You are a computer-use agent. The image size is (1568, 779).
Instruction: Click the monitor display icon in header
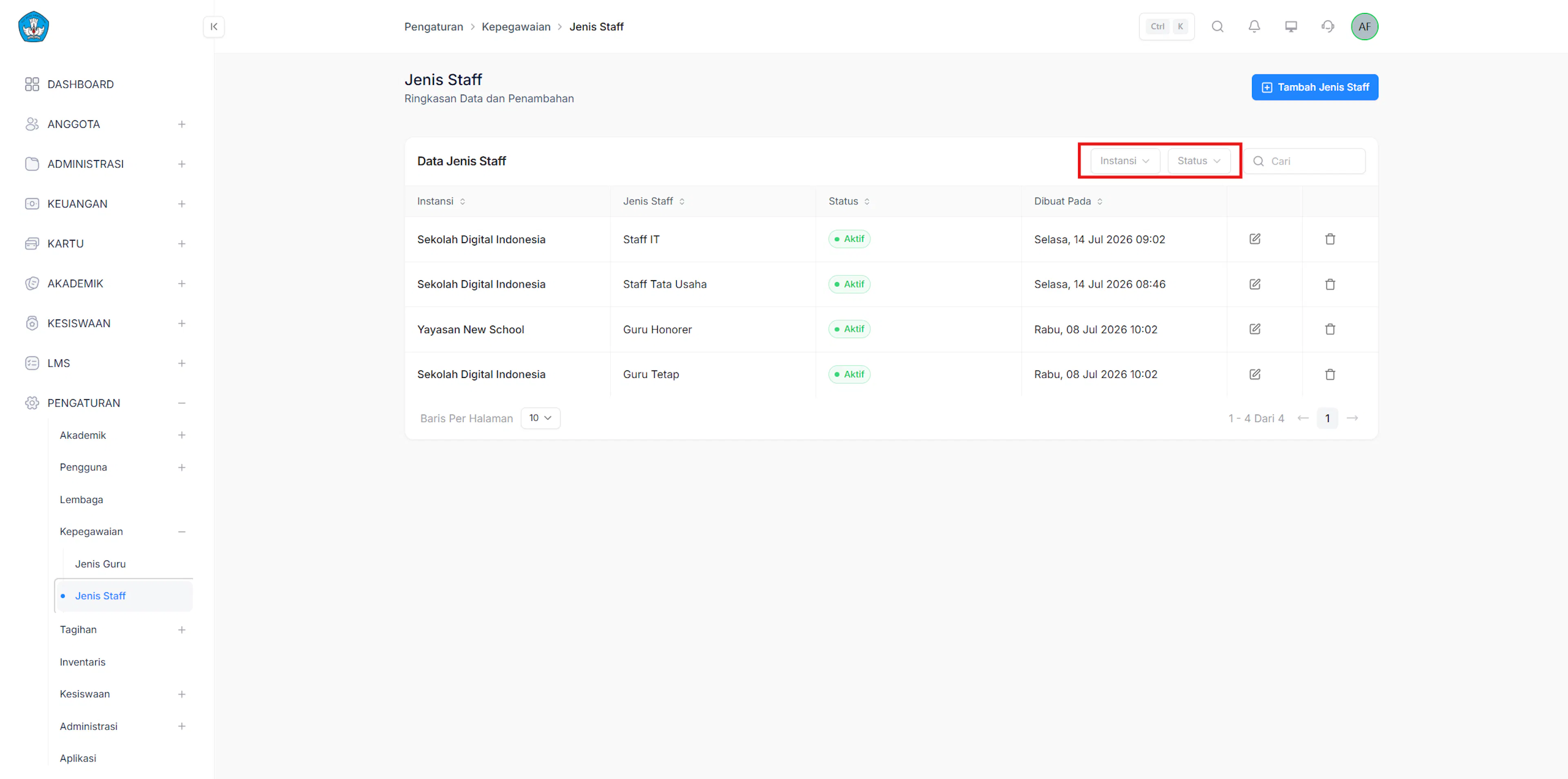click(x=1291, y=26)
